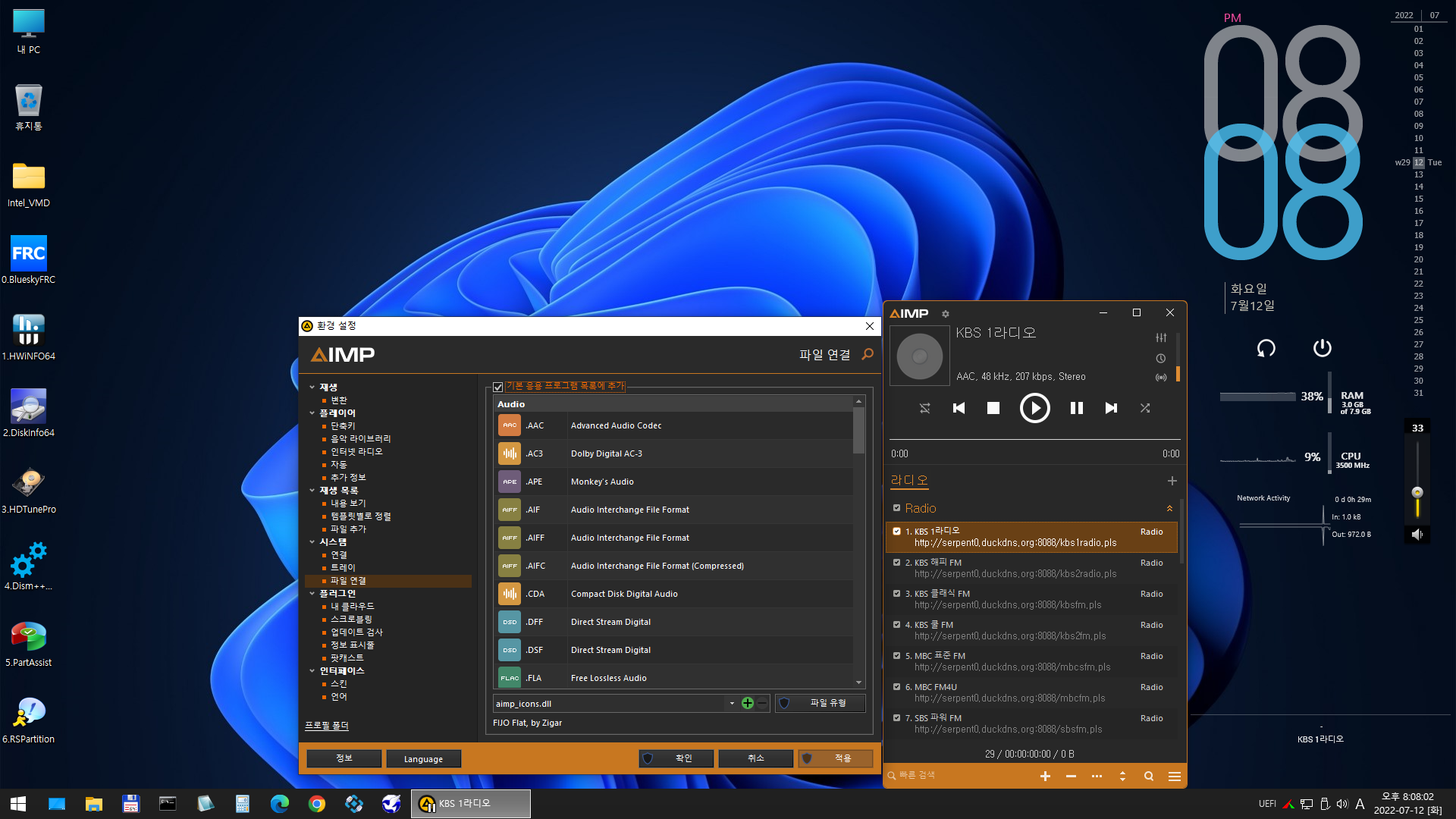Select 인터넷 라디오 in settings tree
The width and height of the screenshot is (1456, 819).
[356, 451]
